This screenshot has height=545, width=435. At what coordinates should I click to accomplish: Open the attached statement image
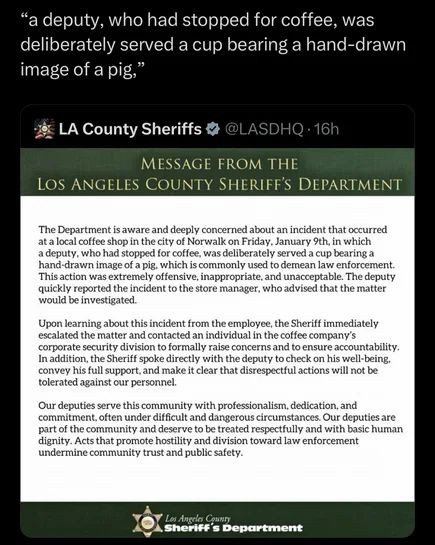(x=218, y=342)
